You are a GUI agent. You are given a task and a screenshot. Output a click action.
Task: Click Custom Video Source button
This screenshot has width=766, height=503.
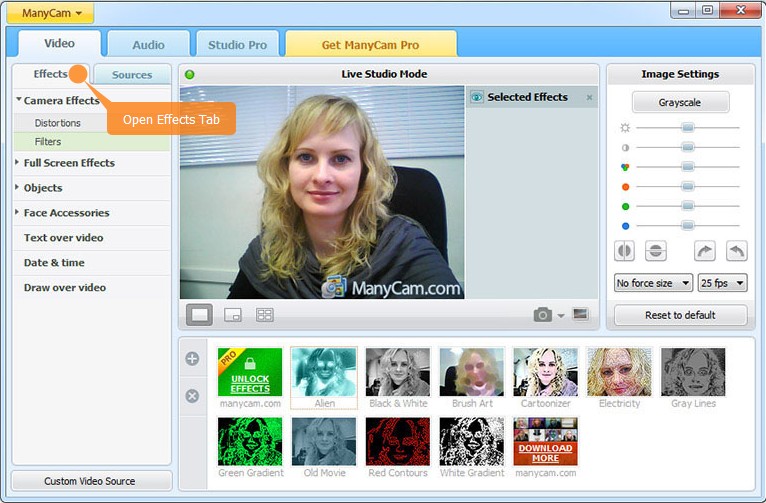click(91, 481)
